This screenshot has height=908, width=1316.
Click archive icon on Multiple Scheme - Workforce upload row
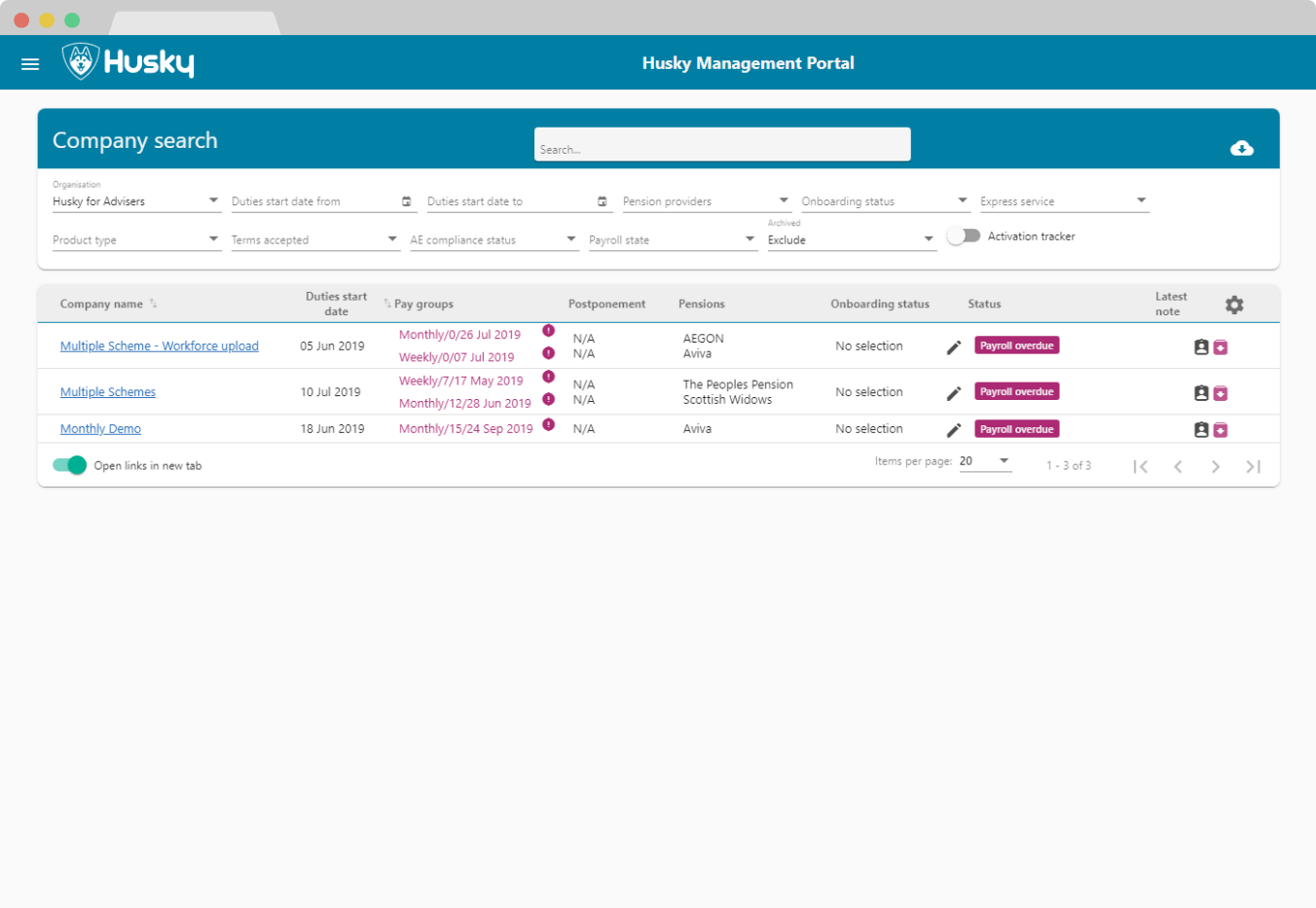1221,347
